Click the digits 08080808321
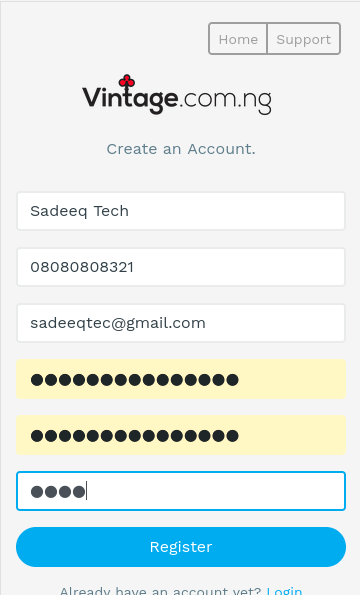Viewport: 360px width, 595px height. pyautogui.click(x=82, y=267)
